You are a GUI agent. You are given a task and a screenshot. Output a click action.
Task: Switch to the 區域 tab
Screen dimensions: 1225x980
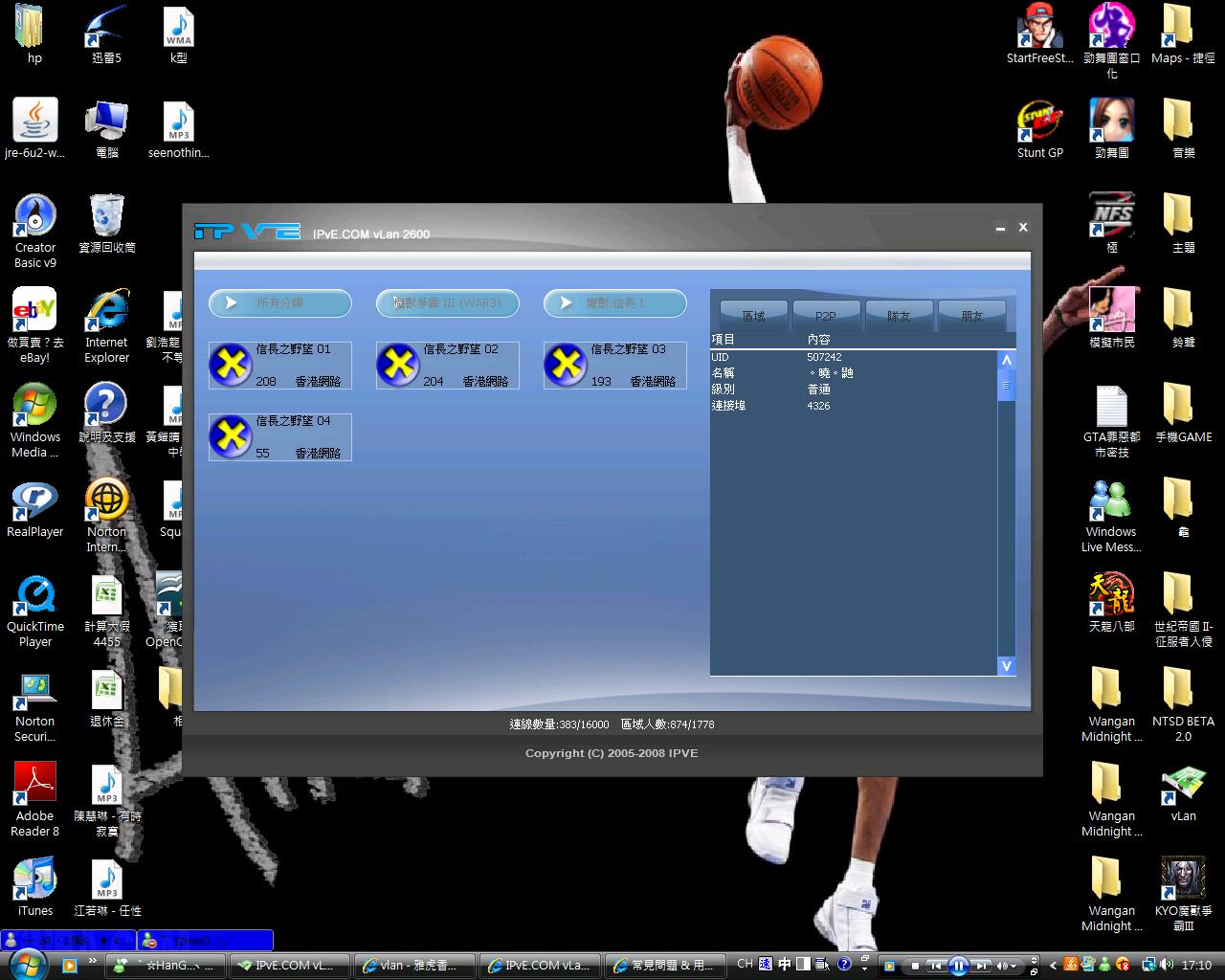tap(754, 315)
